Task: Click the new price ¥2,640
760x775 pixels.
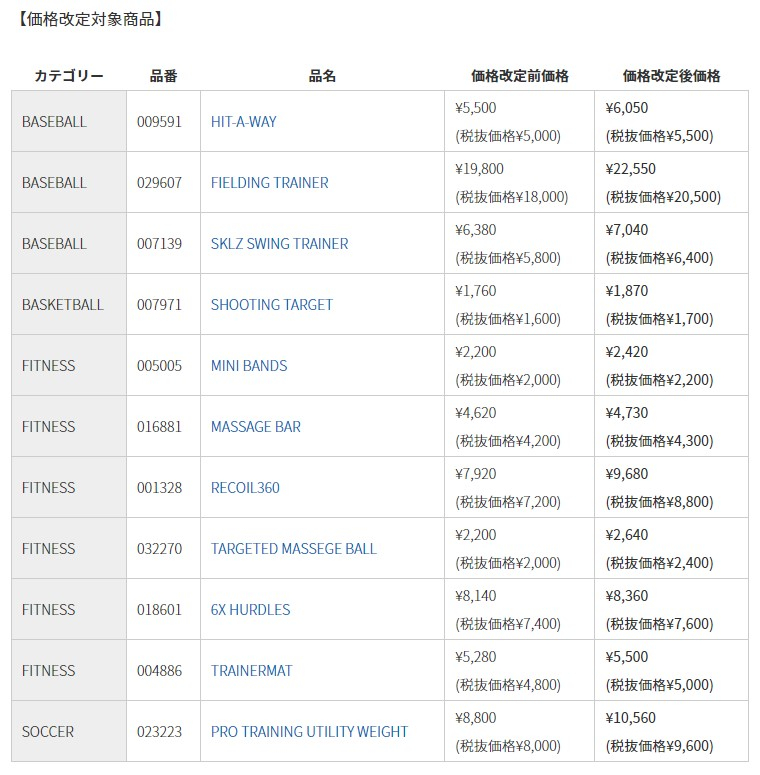Action: (x=627, y=535)
